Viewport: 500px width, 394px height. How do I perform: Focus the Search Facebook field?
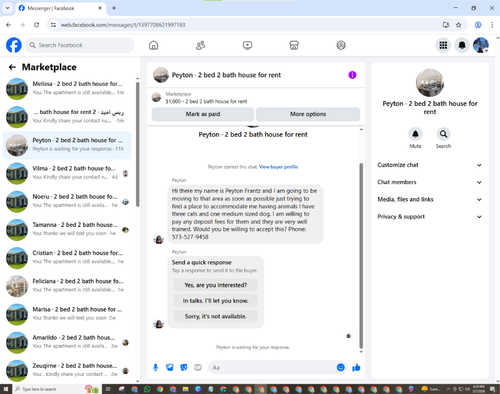tap(80, 45)
